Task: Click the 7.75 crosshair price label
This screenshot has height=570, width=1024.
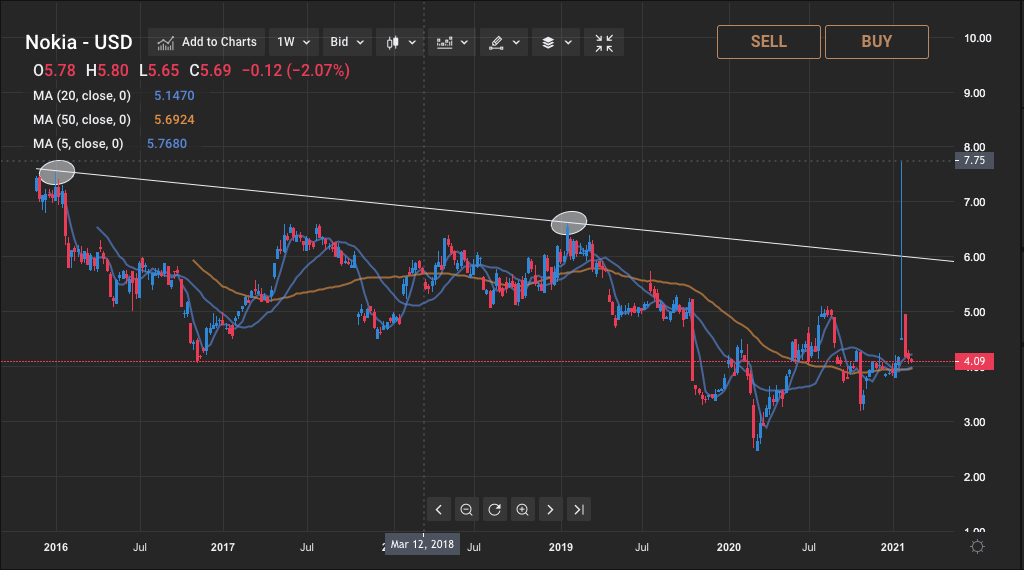Action: point(974,161)
